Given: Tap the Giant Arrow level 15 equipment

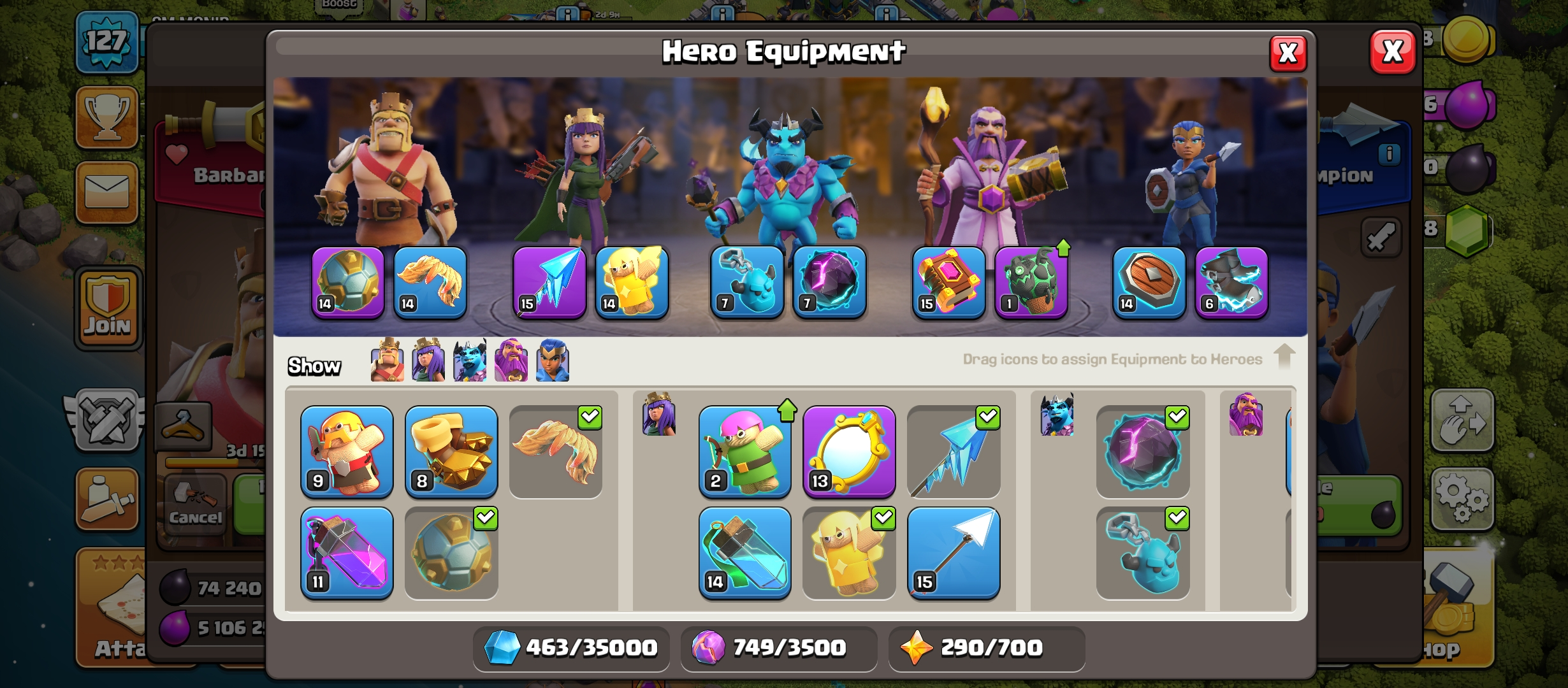Looking at the screenshot, I should (x=954, y=553).
